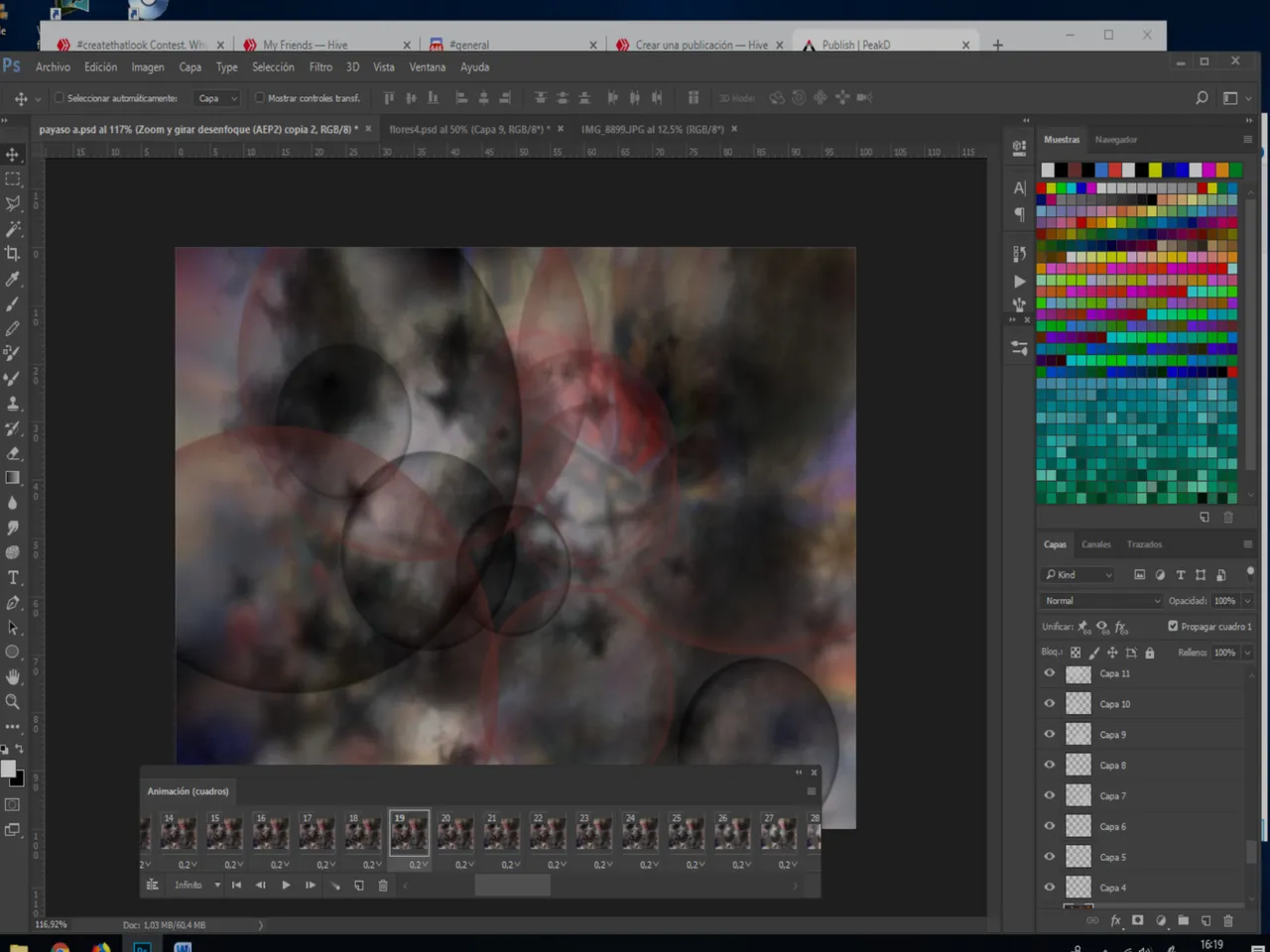Open Animation panel flyout menu
The image size is (1270, 952).
click(811, 791)
